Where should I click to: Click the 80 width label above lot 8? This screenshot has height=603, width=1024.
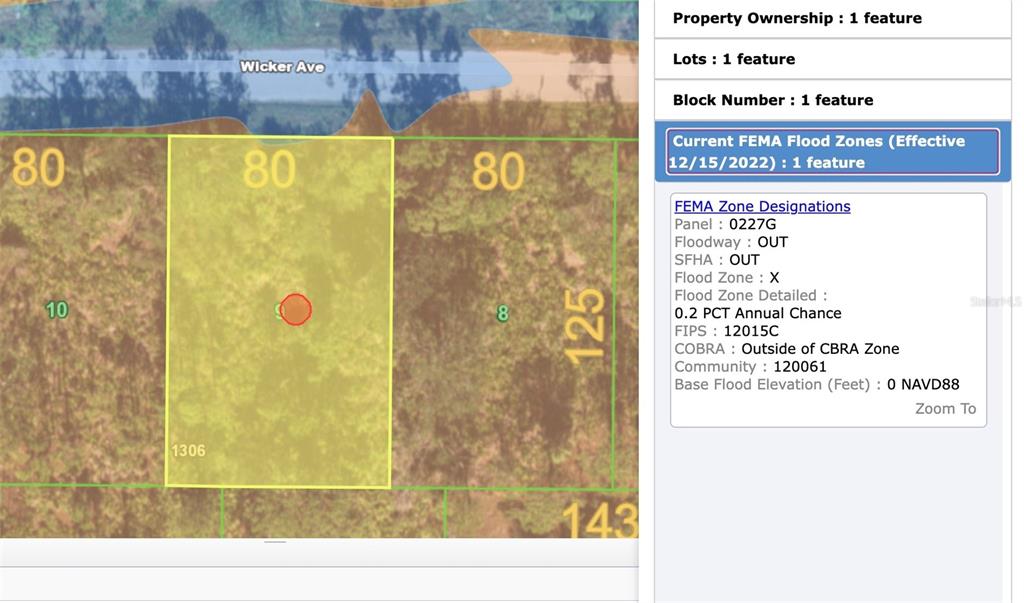498,171
